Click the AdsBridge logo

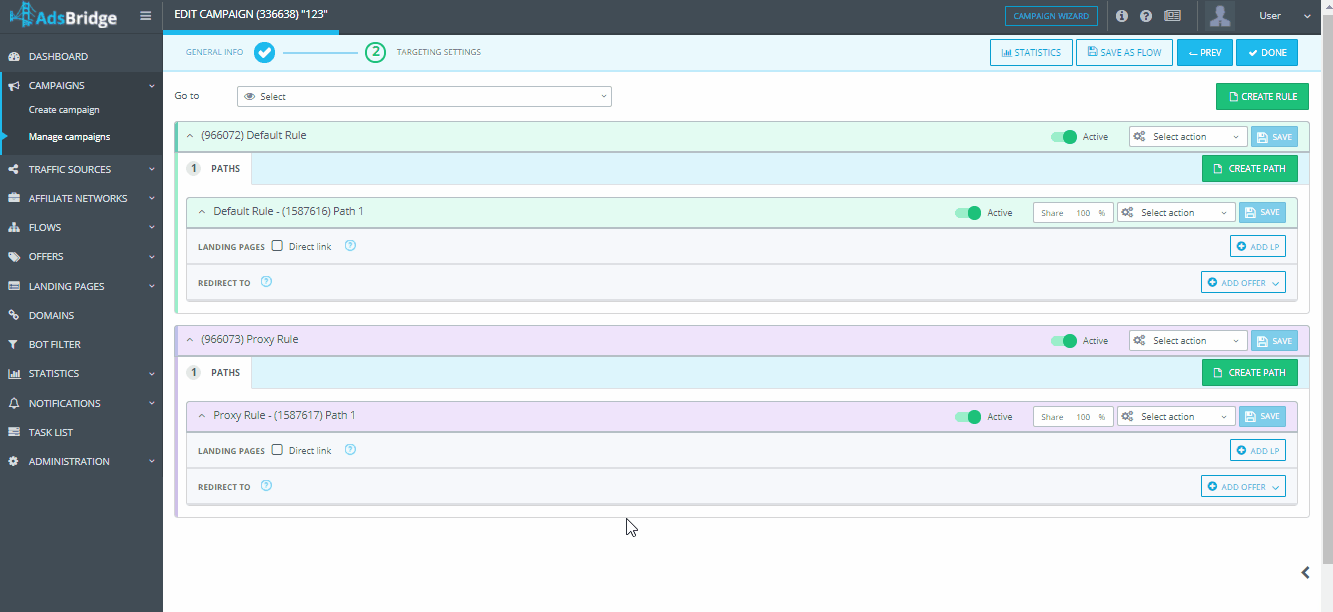click(x=63, y=16)
